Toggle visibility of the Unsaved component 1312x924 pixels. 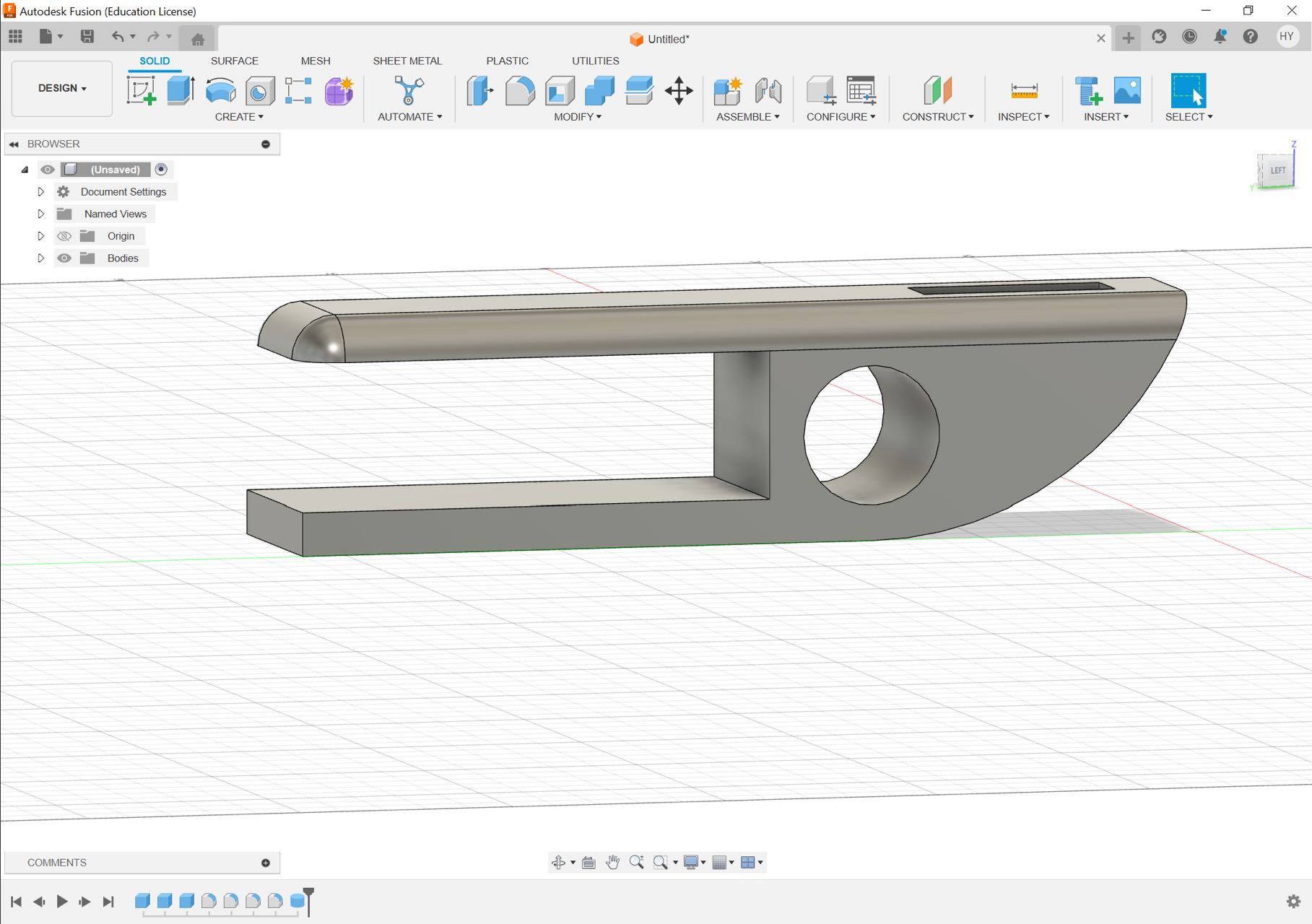[48, 169]
